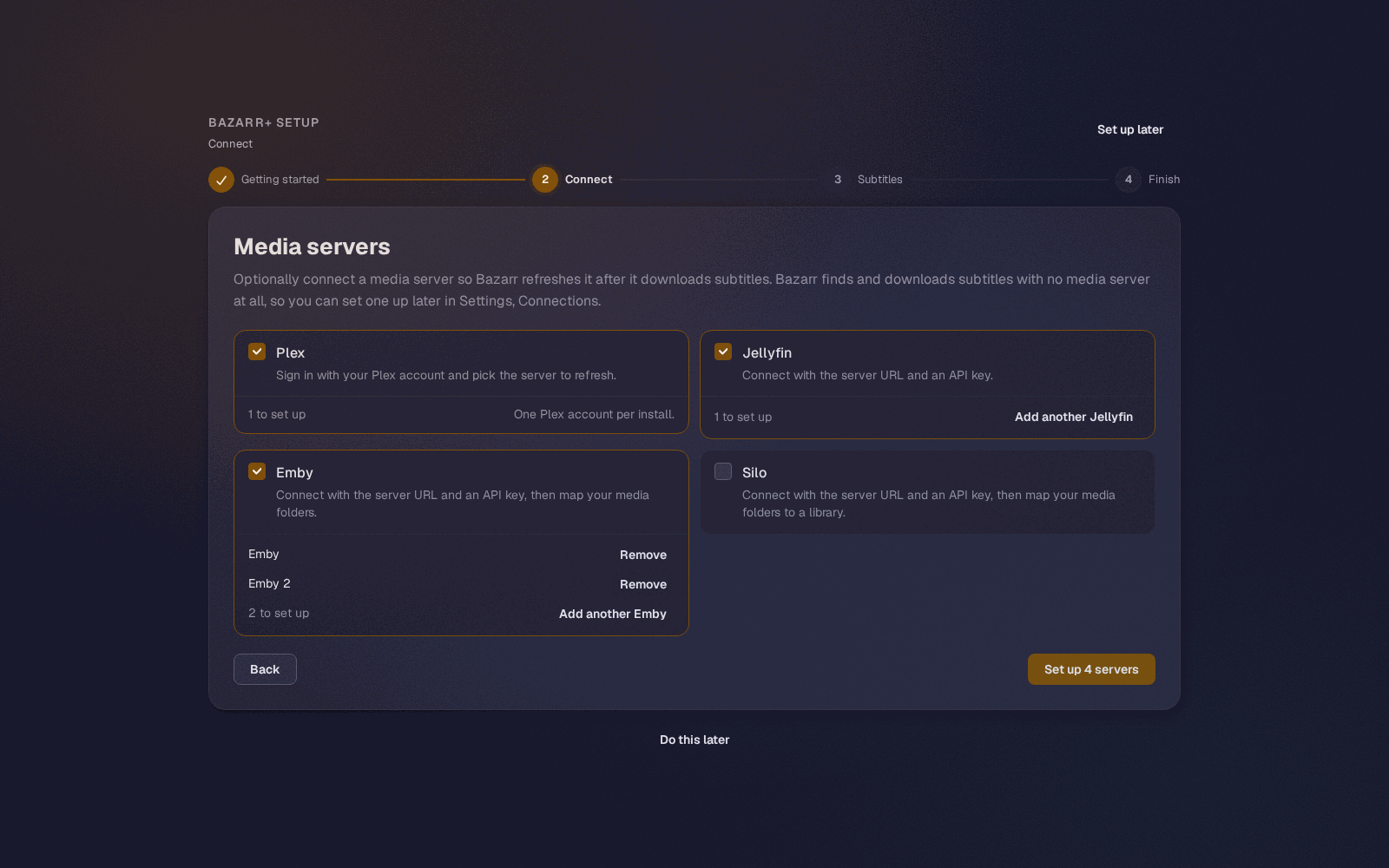Disable the Emby checkbox
This screenshot has width=1389, height=868.
[x=257, y=471]
